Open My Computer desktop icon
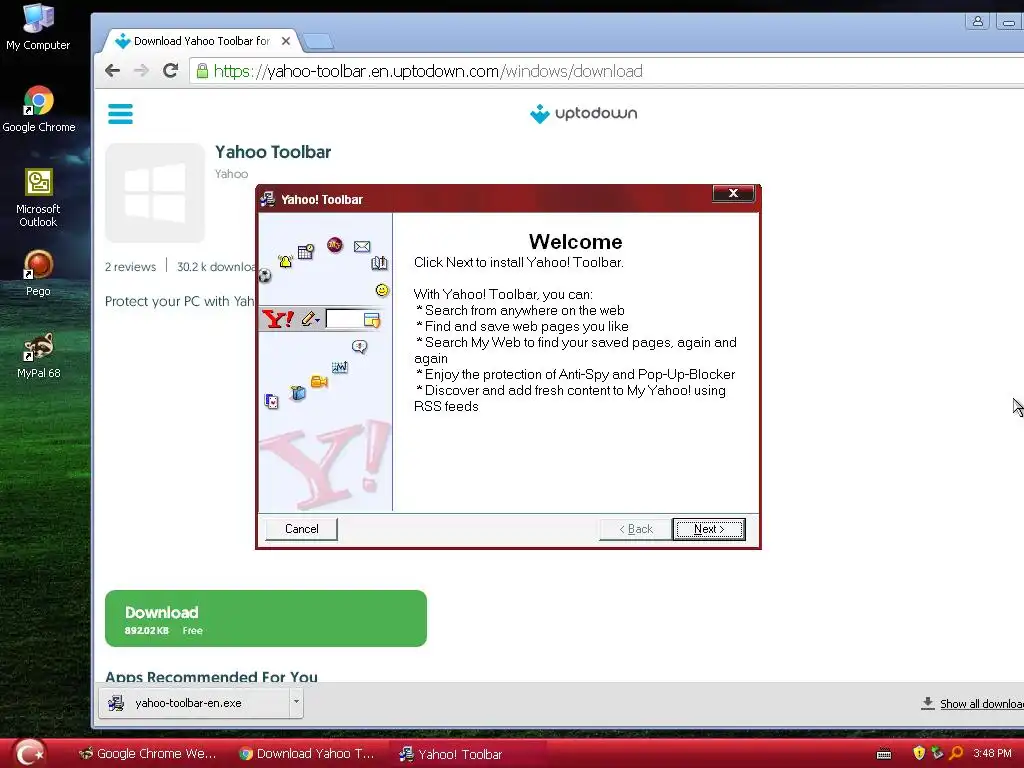This screenshot has height=768, width=1024. click(38, 27)
